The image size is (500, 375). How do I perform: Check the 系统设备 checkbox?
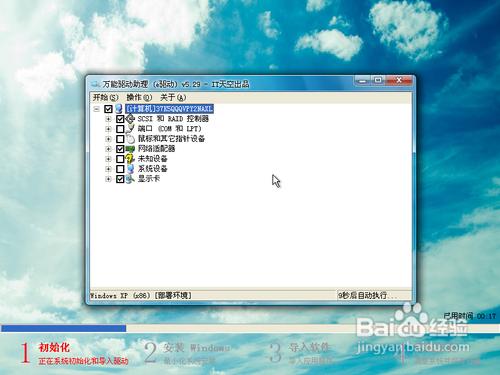click(x=120, y=169)
